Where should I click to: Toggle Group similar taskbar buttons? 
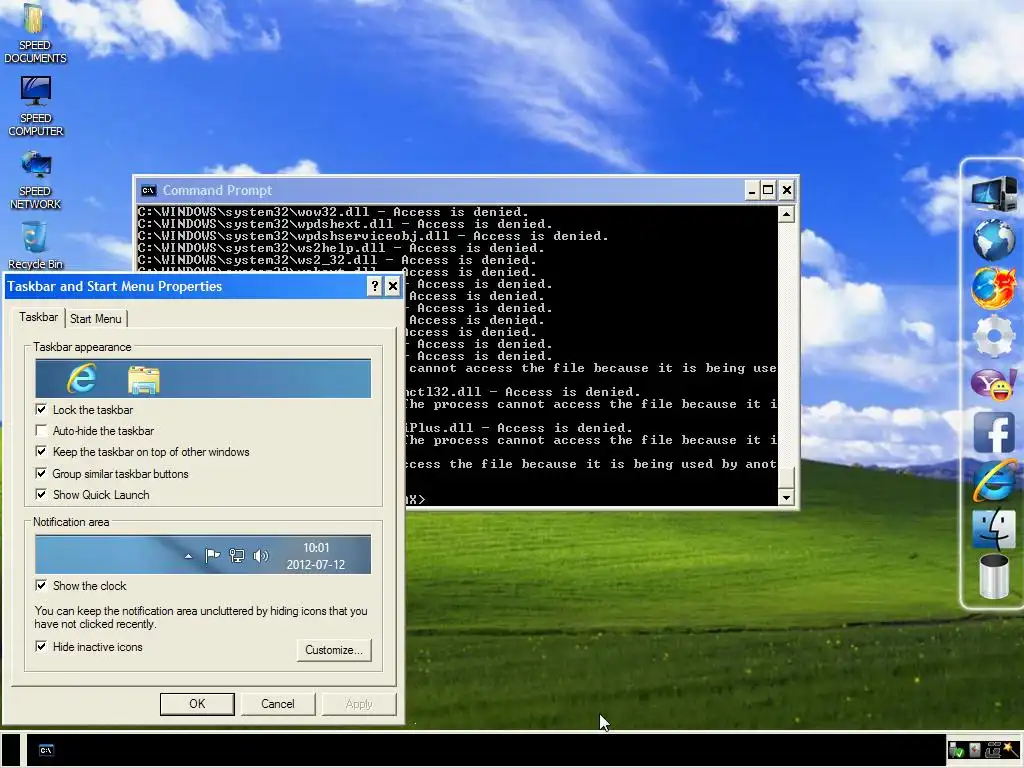tap(41, 473)
